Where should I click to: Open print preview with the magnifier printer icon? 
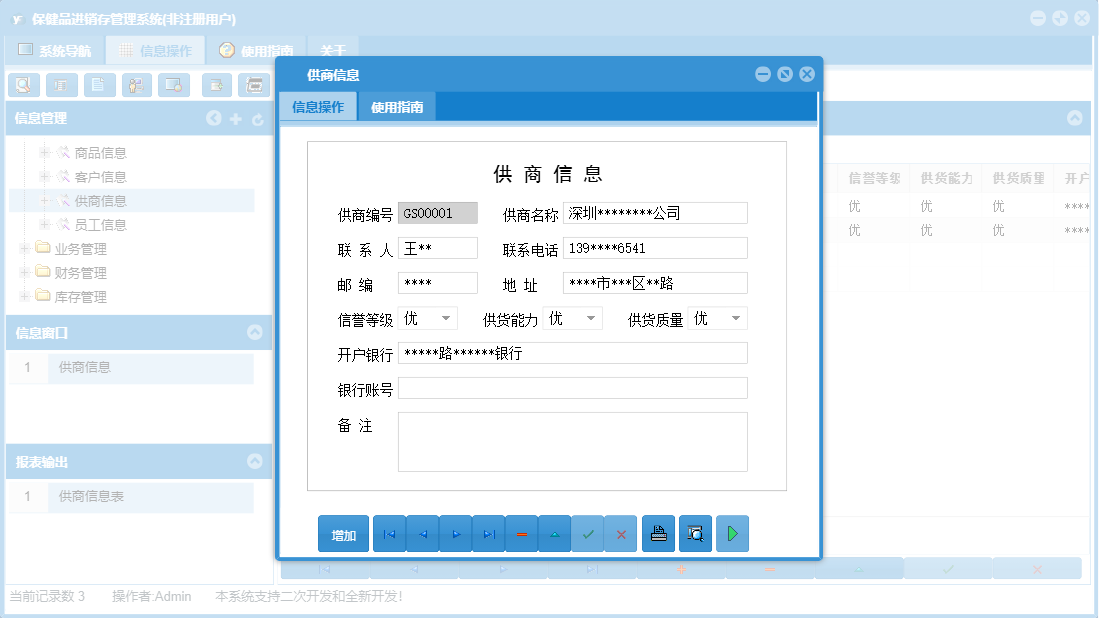694,533
